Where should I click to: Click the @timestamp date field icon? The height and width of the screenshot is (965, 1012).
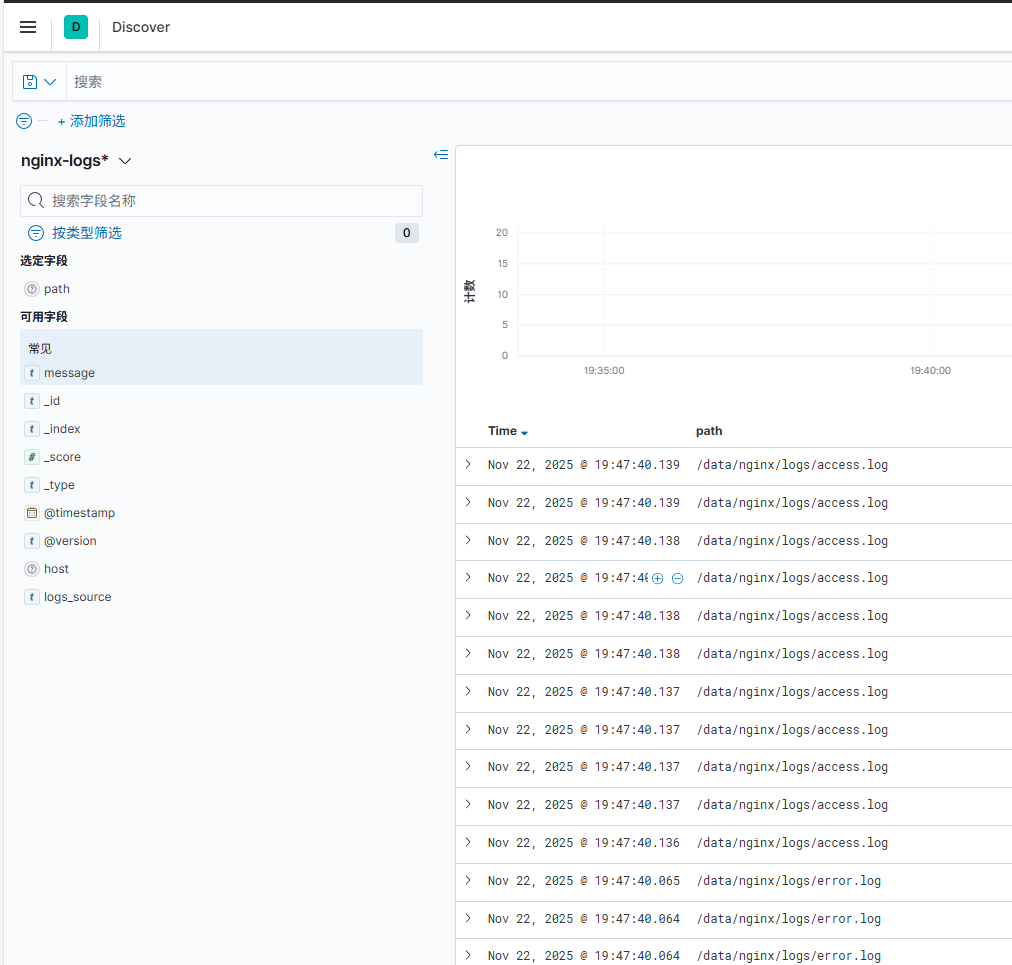(x=32, y=513)
